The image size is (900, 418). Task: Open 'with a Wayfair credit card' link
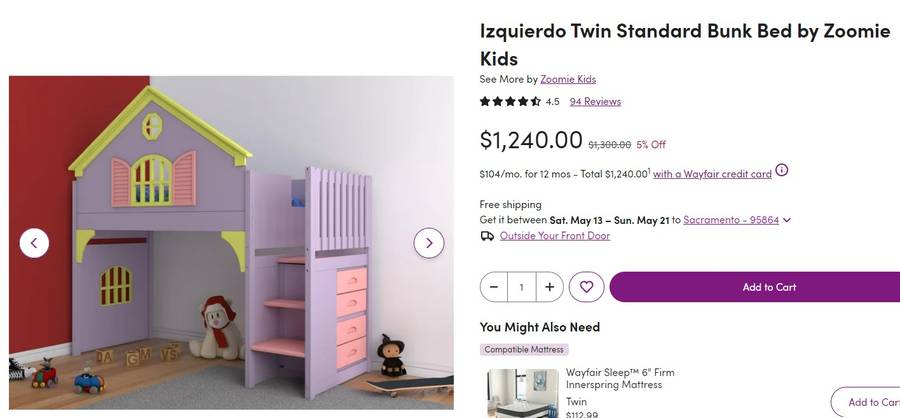[712, 174]
